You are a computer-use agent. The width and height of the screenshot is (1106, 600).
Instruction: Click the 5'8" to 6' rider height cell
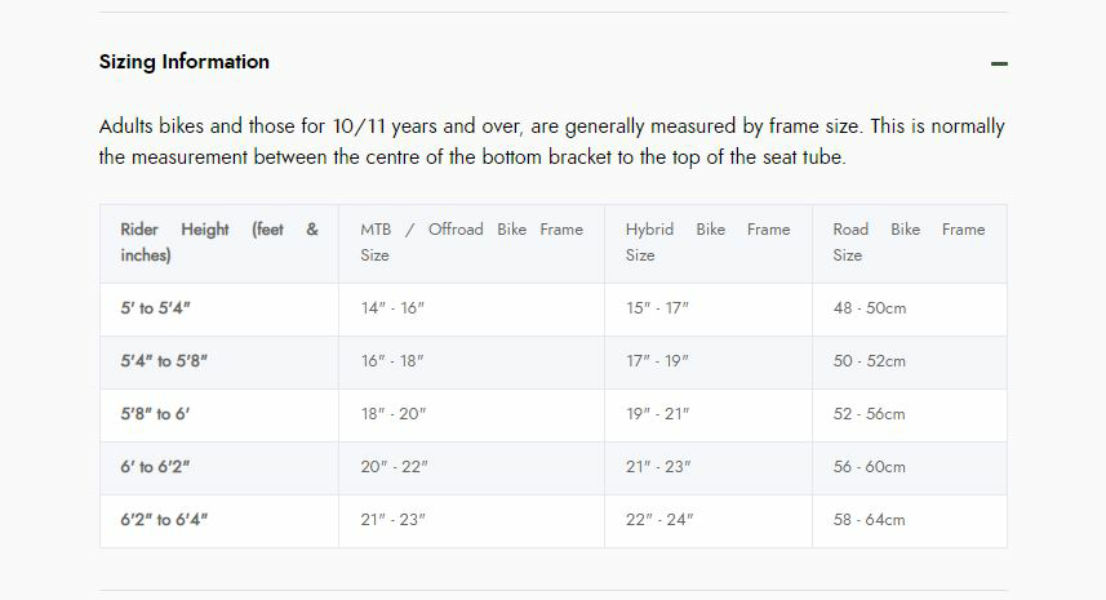click(155, 415)
